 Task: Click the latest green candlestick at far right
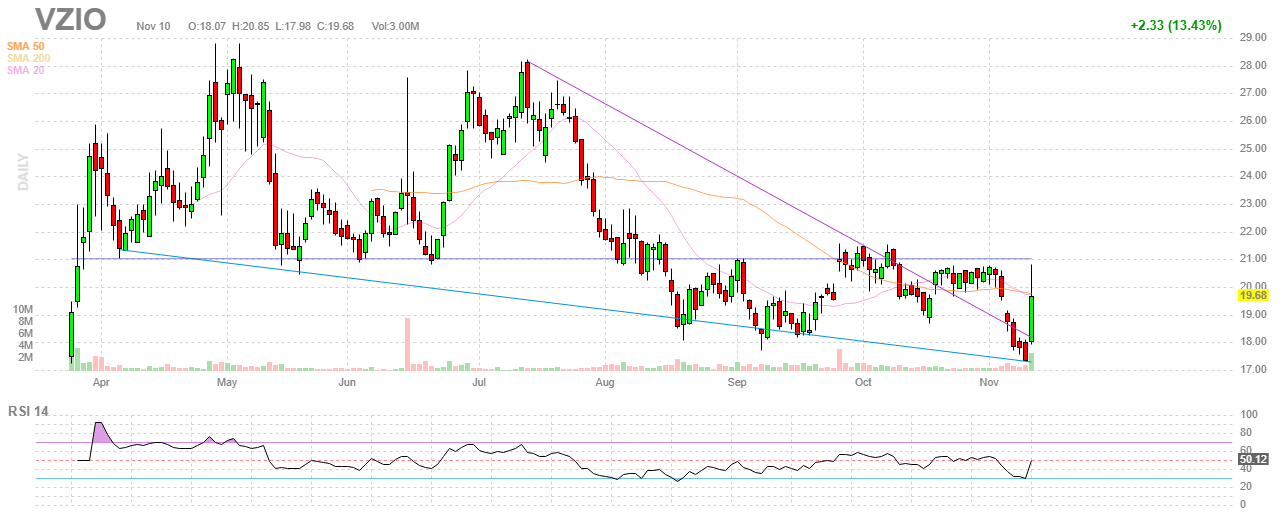coord(1031,318)
